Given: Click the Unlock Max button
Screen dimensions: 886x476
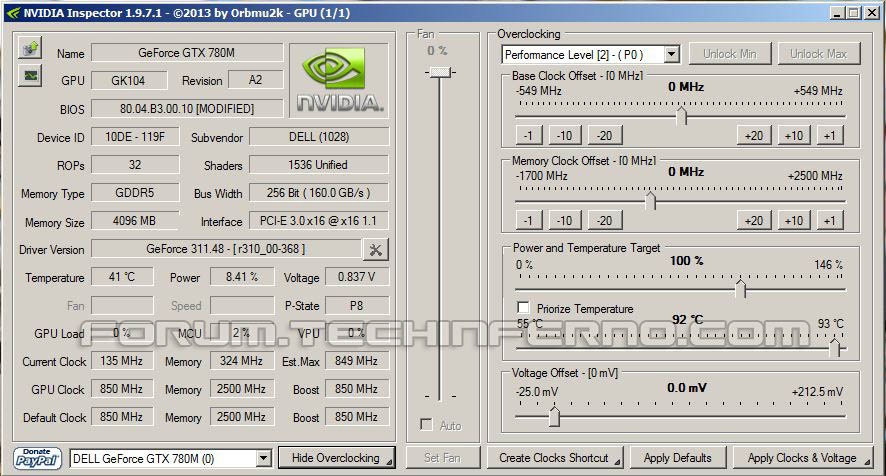Looking at the screenshot, I should point(819,54).
